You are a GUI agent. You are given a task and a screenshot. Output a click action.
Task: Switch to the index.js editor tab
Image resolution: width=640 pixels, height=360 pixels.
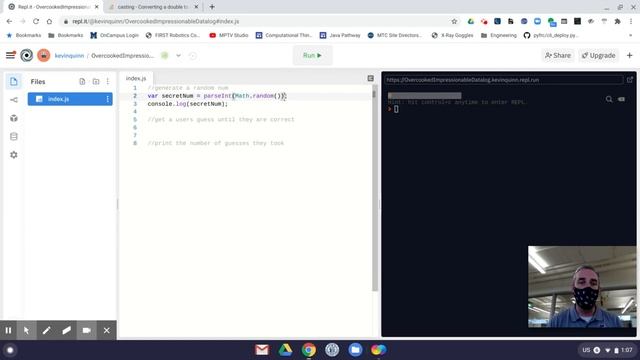[136, 78]
